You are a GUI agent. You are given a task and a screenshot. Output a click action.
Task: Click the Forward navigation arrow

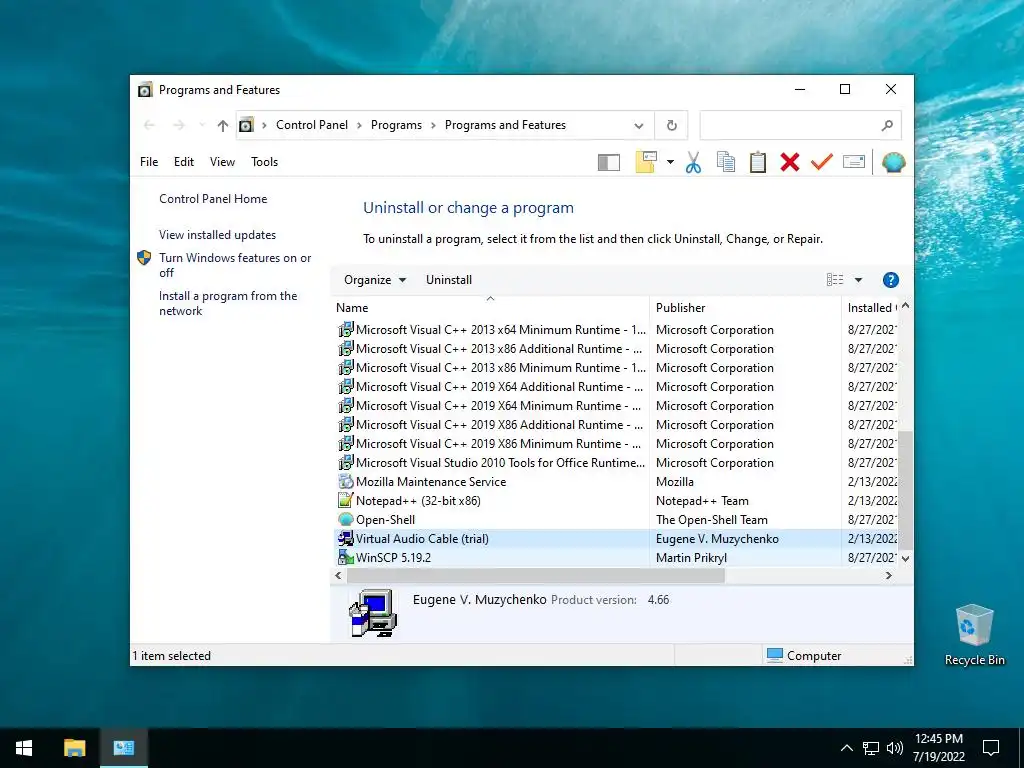pyautogui.click(x=179, y=125)
